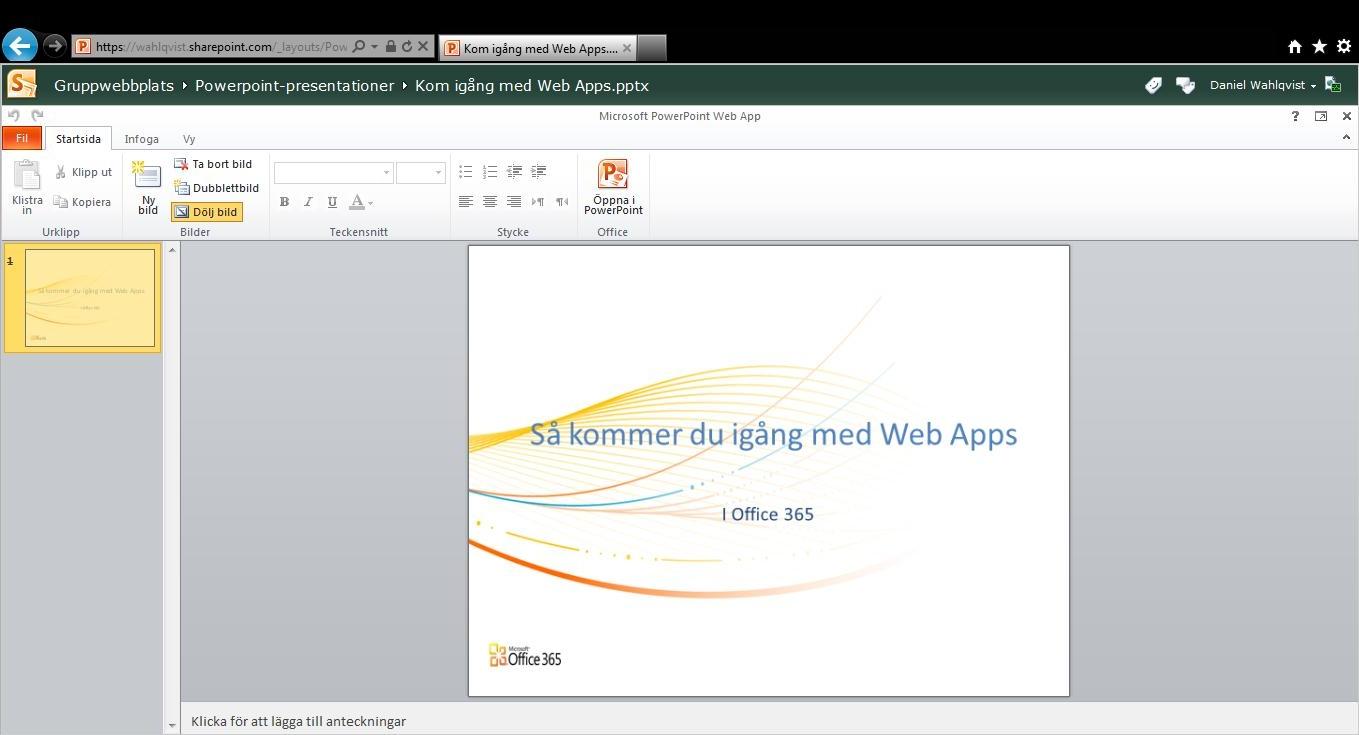
Task: Open the font name dropdown
Action: point(386,173)
